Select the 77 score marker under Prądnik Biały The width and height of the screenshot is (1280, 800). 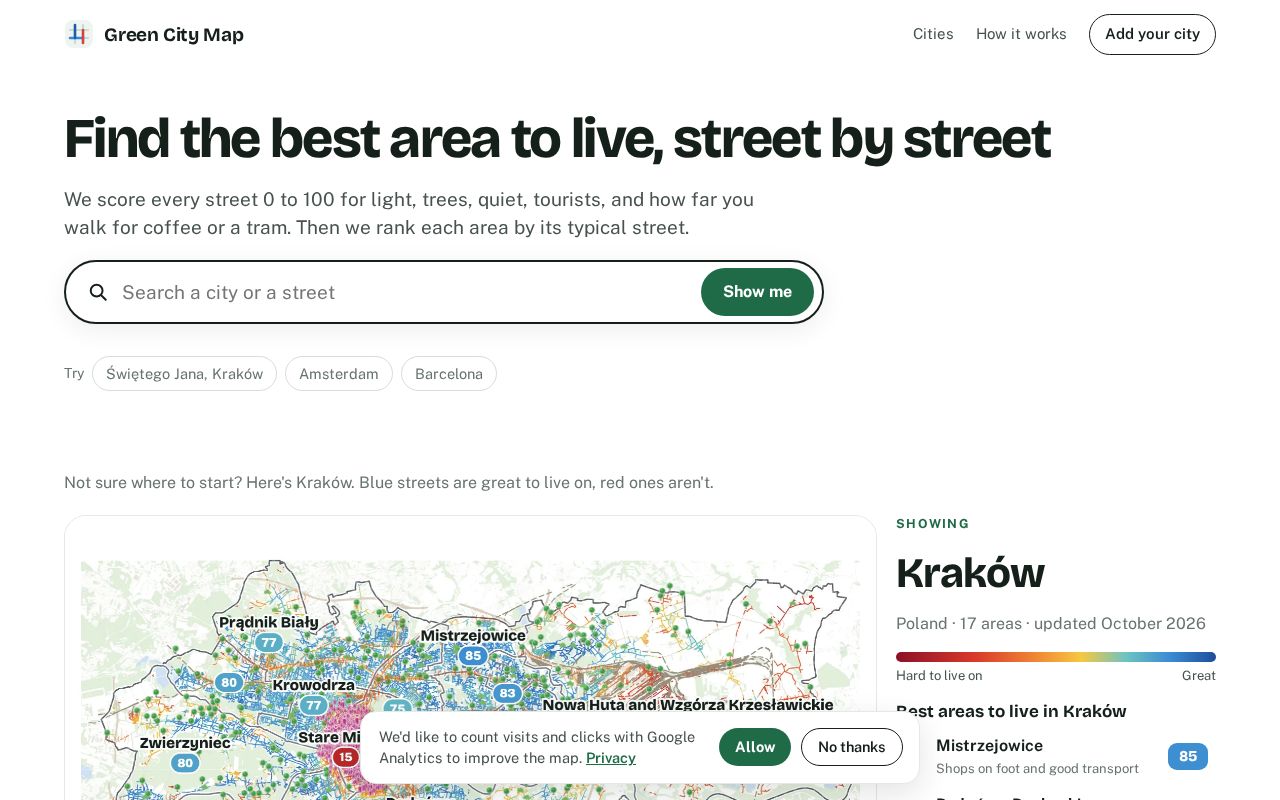coord(267,643)
